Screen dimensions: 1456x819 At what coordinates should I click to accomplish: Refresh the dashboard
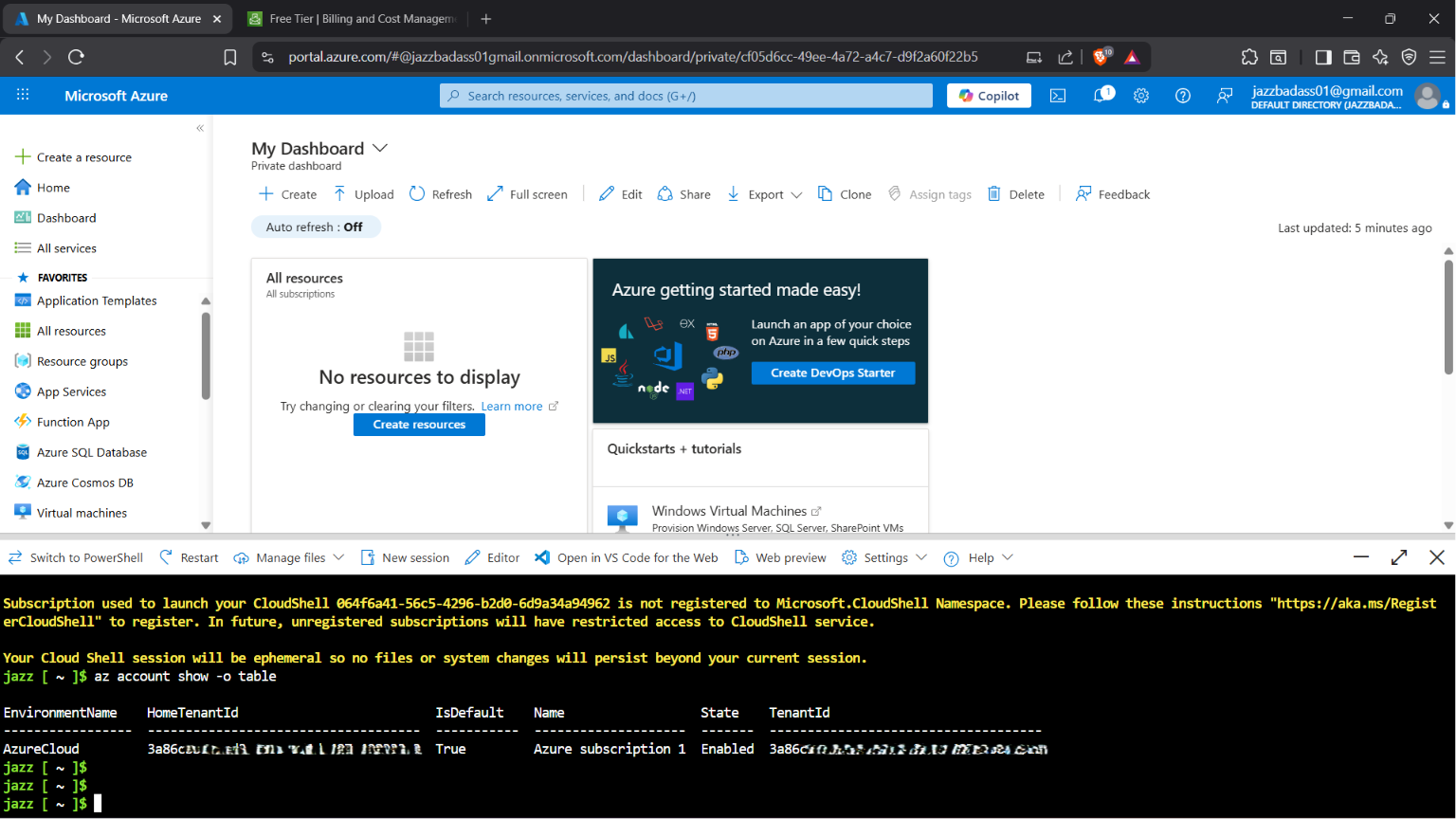click(x=441, y=194)
